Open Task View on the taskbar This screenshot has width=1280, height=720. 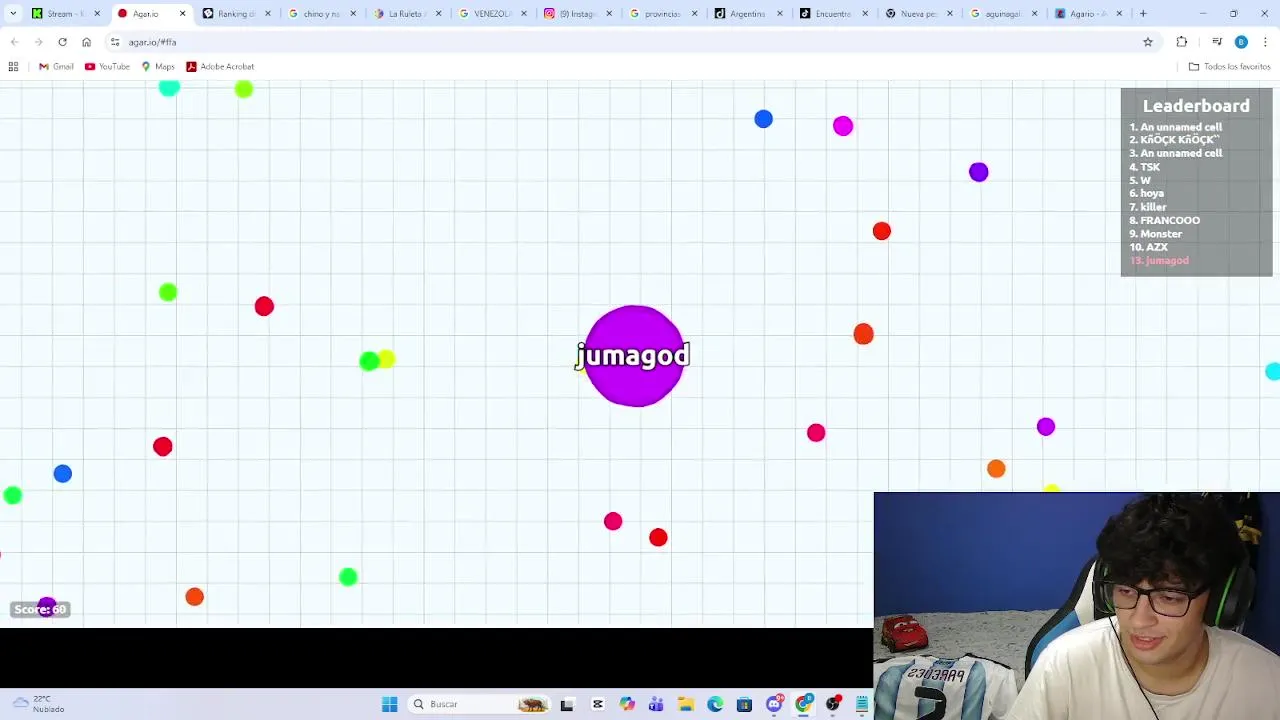click(x=567, y=704)
